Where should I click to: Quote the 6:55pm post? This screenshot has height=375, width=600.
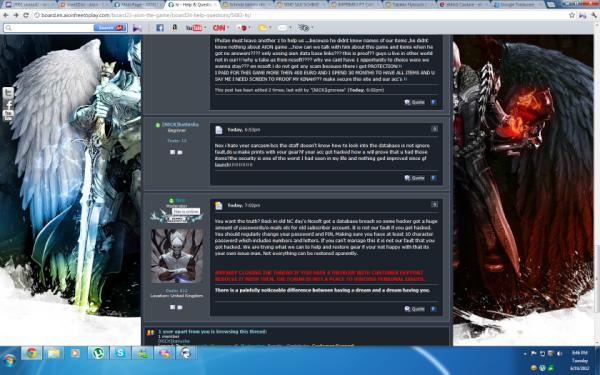(x=414, y=178)
